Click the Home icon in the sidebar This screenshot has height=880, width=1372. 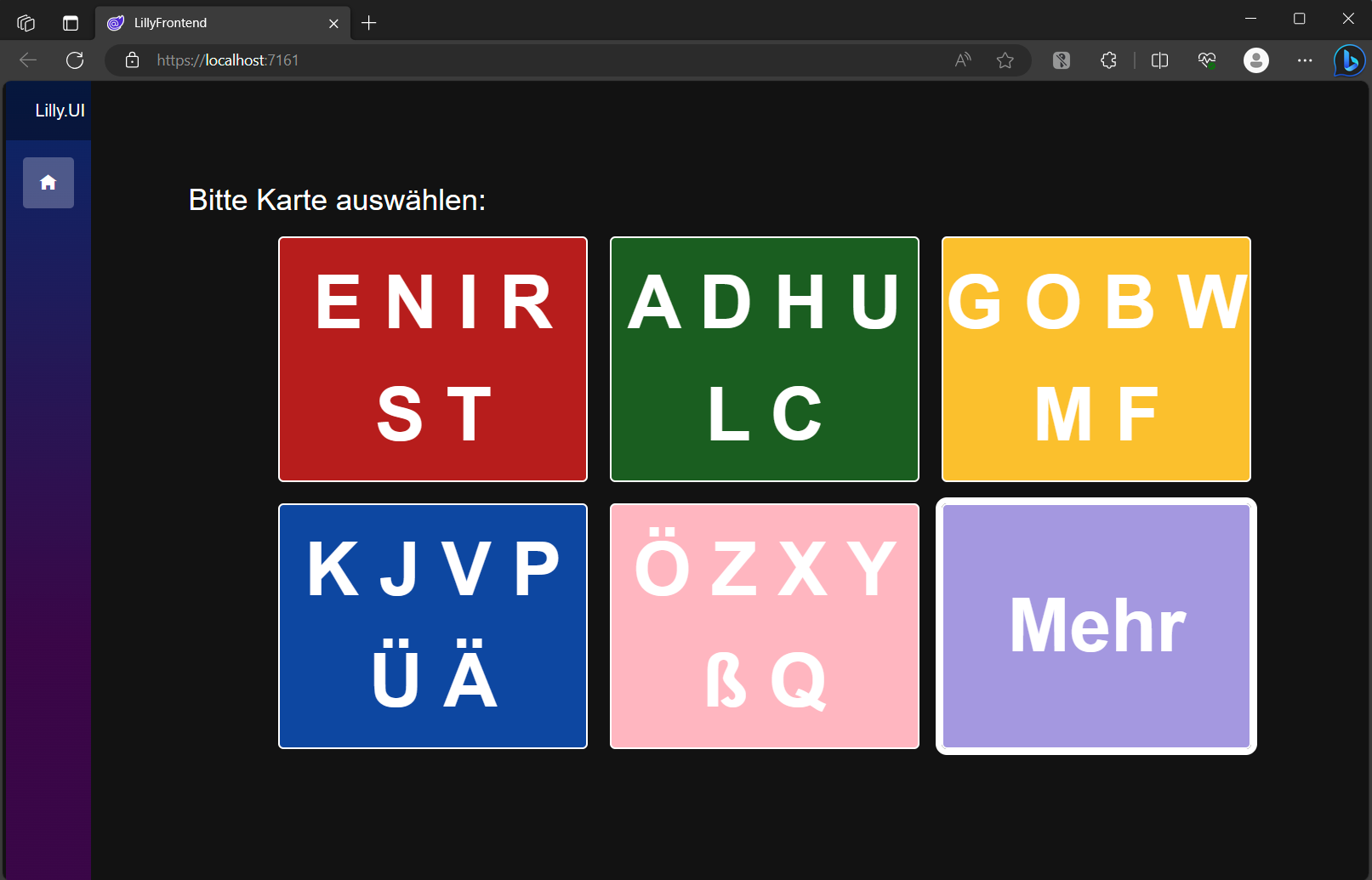pos(48,182)
